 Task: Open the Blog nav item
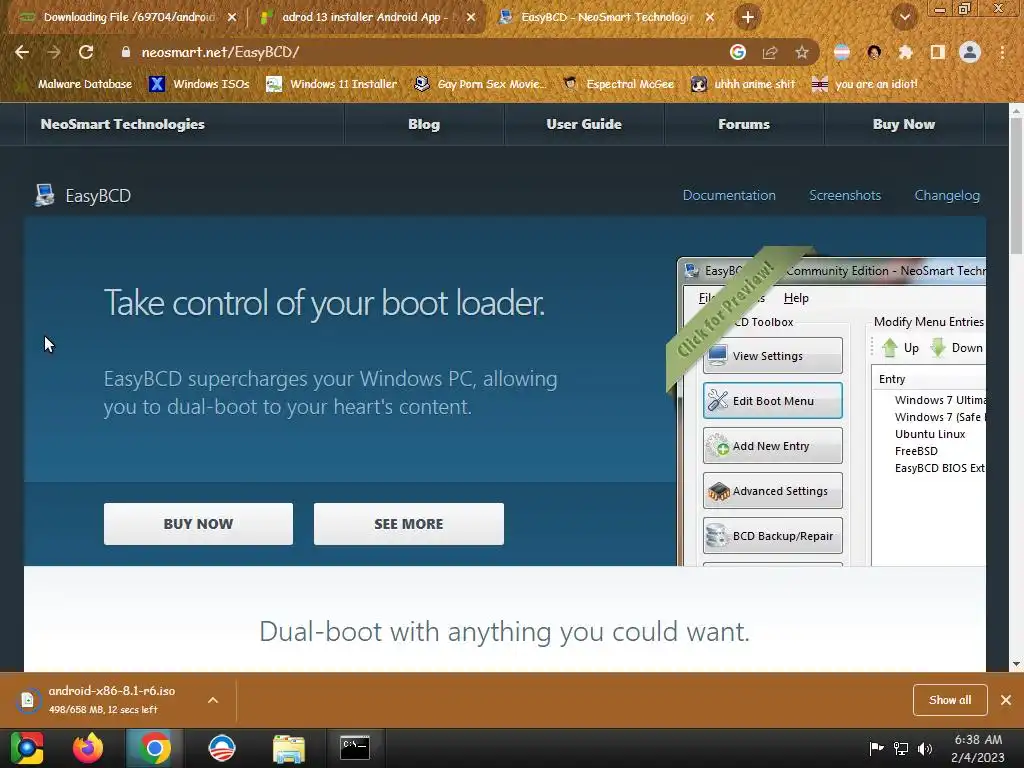[x=424, y=124]
